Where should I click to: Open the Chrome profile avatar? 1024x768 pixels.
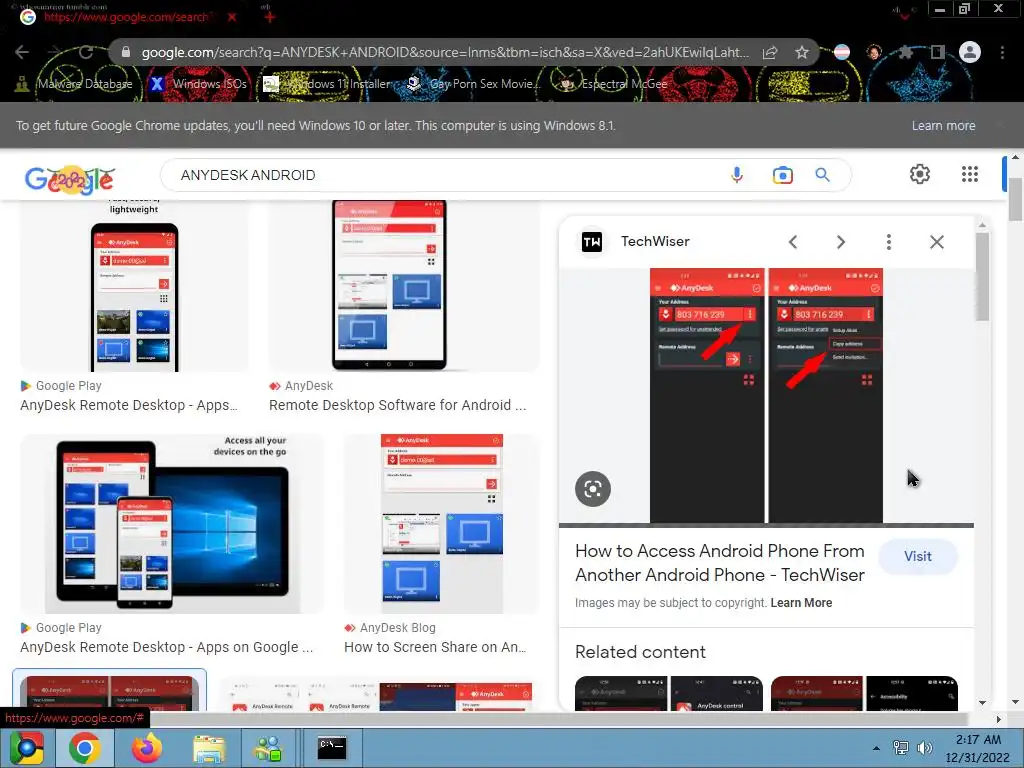pos(970,52)
